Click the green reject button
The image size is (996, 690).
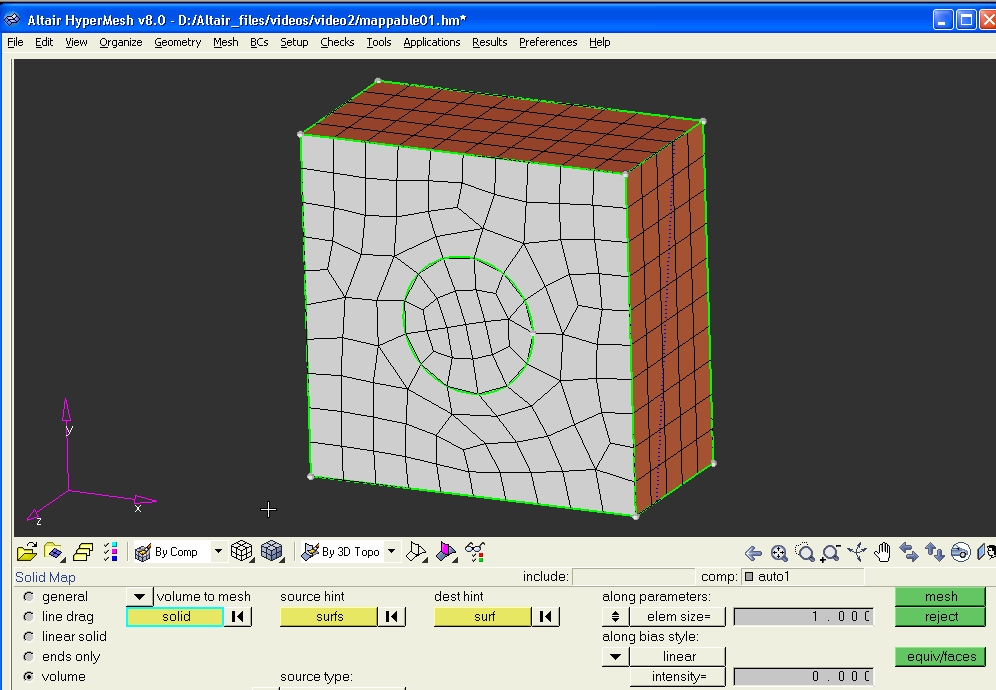click(940, 616)
